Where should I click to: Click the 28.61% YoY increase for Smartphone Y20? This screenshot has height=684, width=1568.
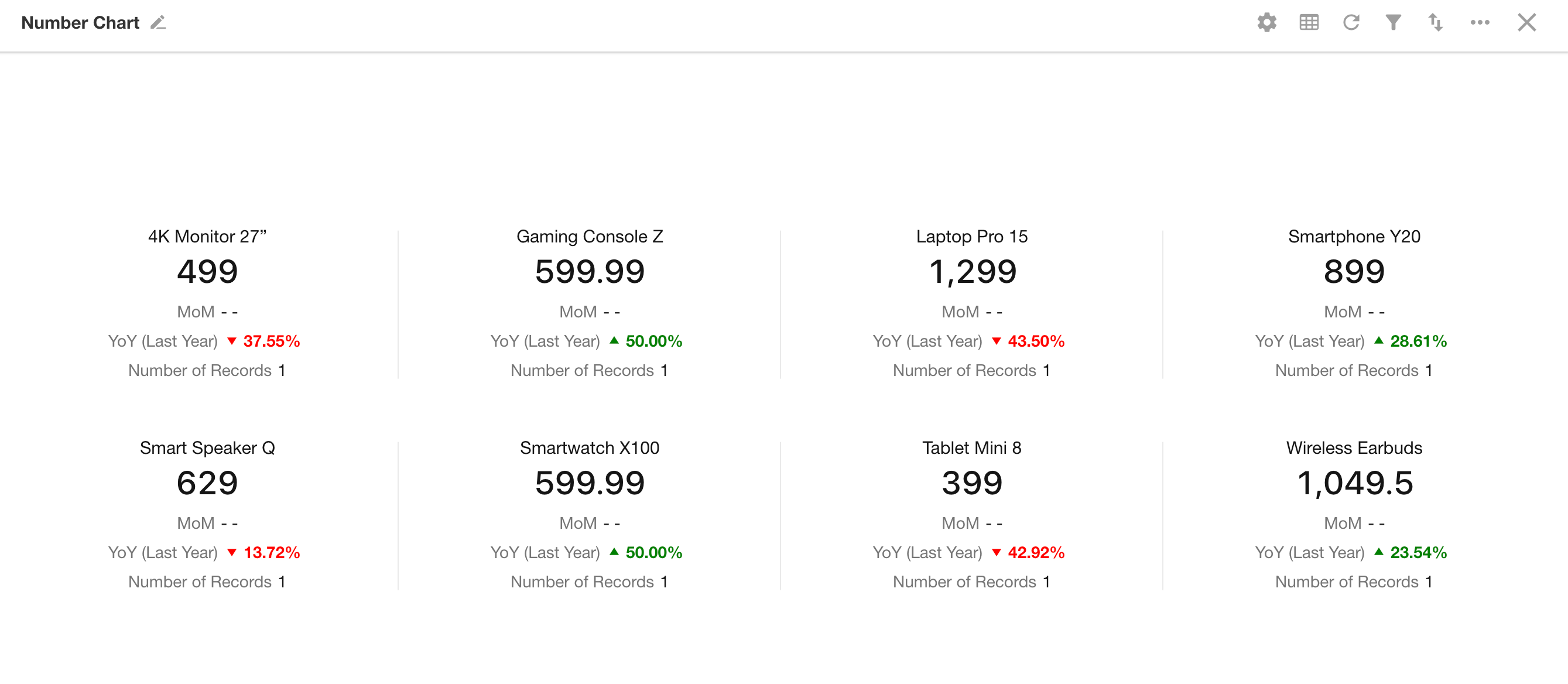[1418, 341]
